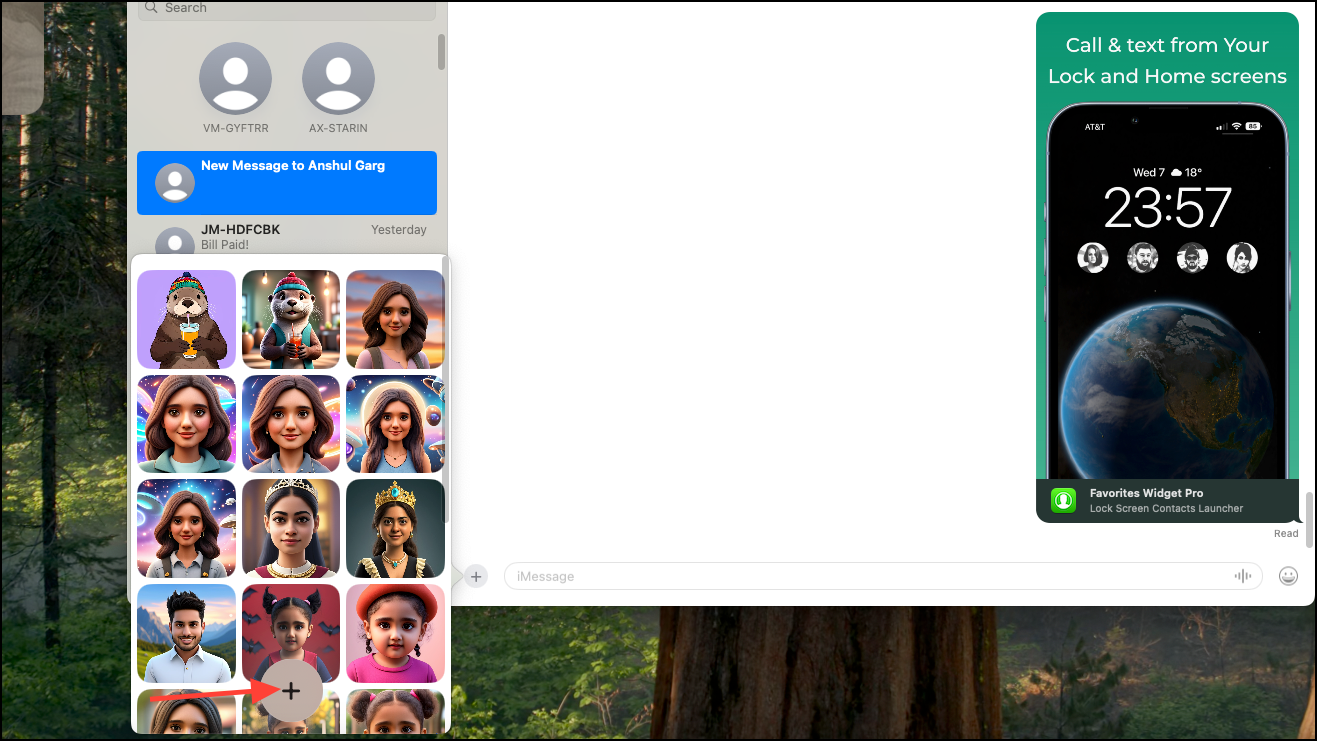Viewport: 1317px width, 741px height.
Task: Open the Favorites Widget Pro preview image
Action: coord(1167,246)
